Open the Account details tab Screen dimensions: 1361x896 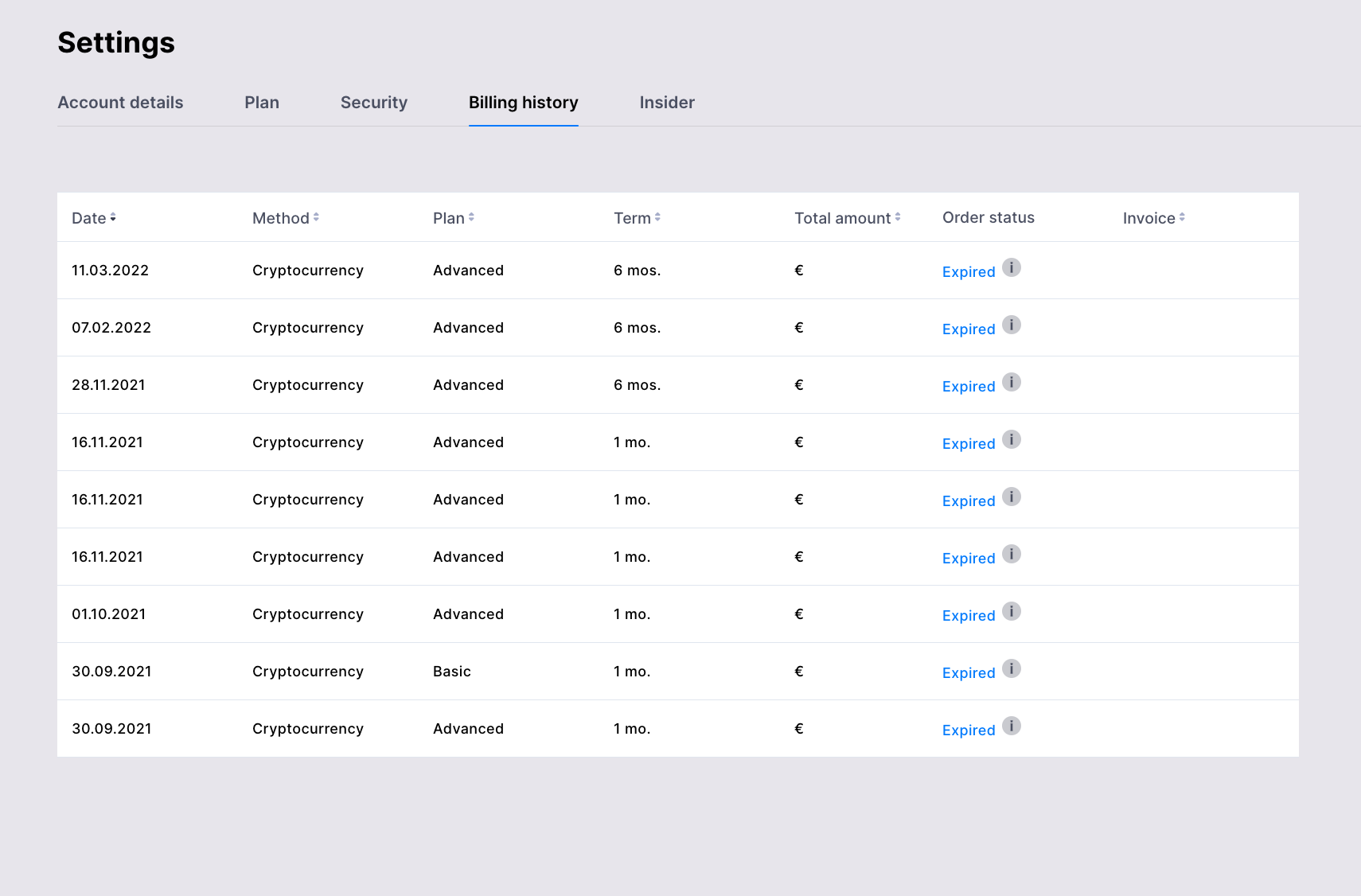pyautogui.click(x=120, y=103)
